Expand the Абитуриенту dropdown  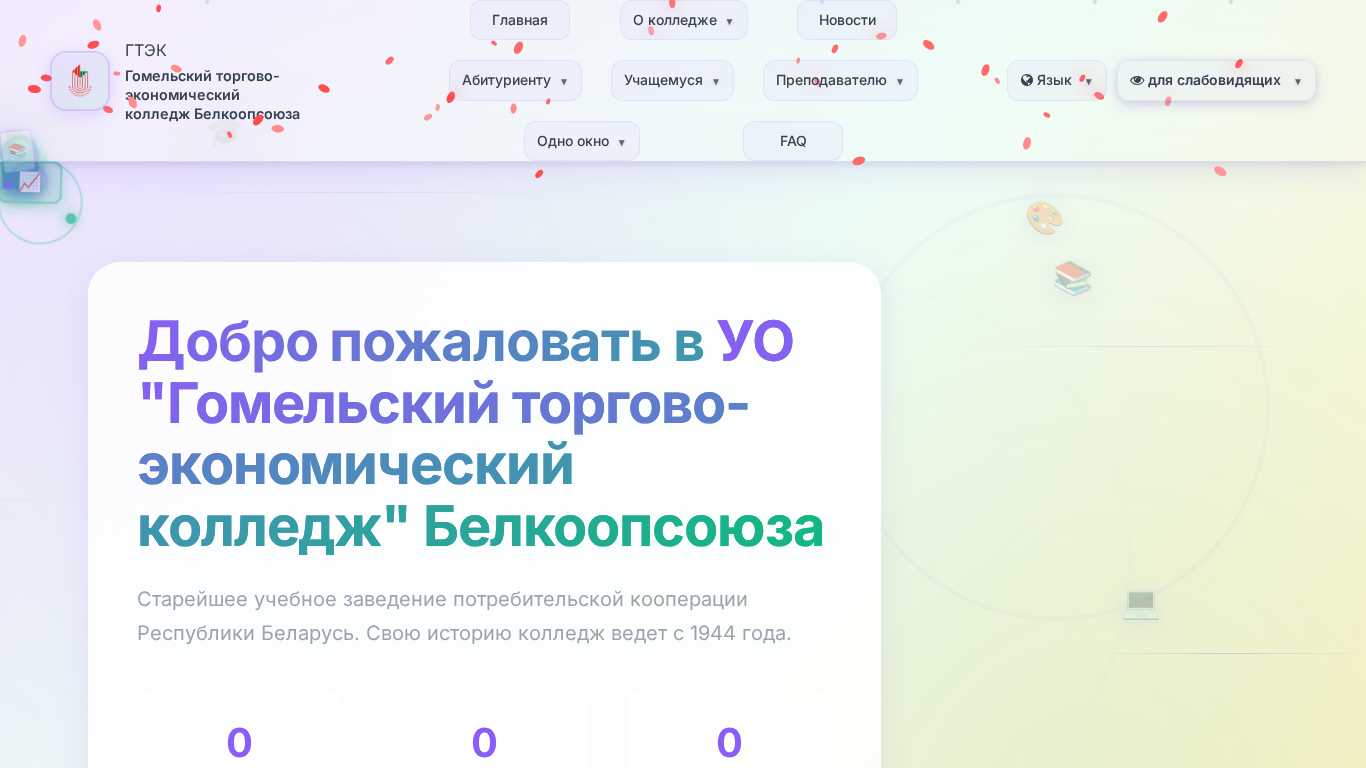click(x=515, y=80)
